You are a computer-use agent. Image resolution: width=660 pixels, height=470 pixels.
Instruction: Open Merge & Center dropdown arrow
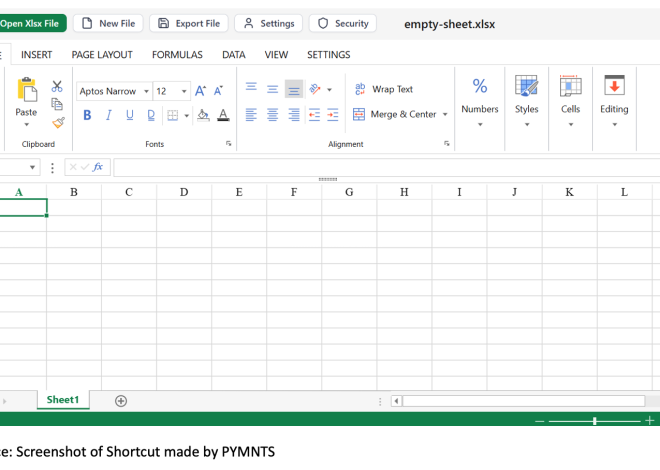coord(445,114)
